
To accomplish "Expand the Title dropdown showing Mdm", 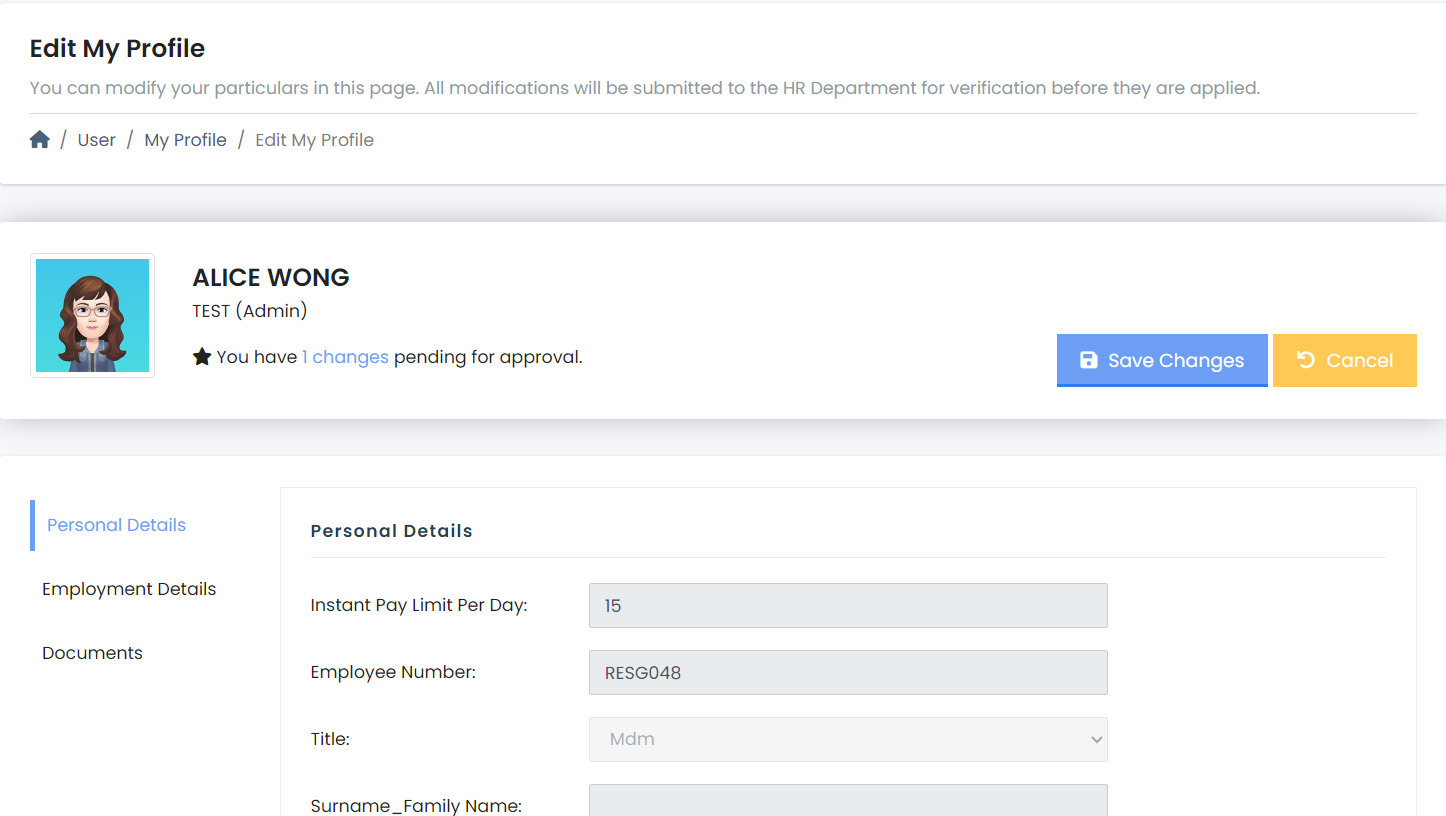I will (847, 739).
